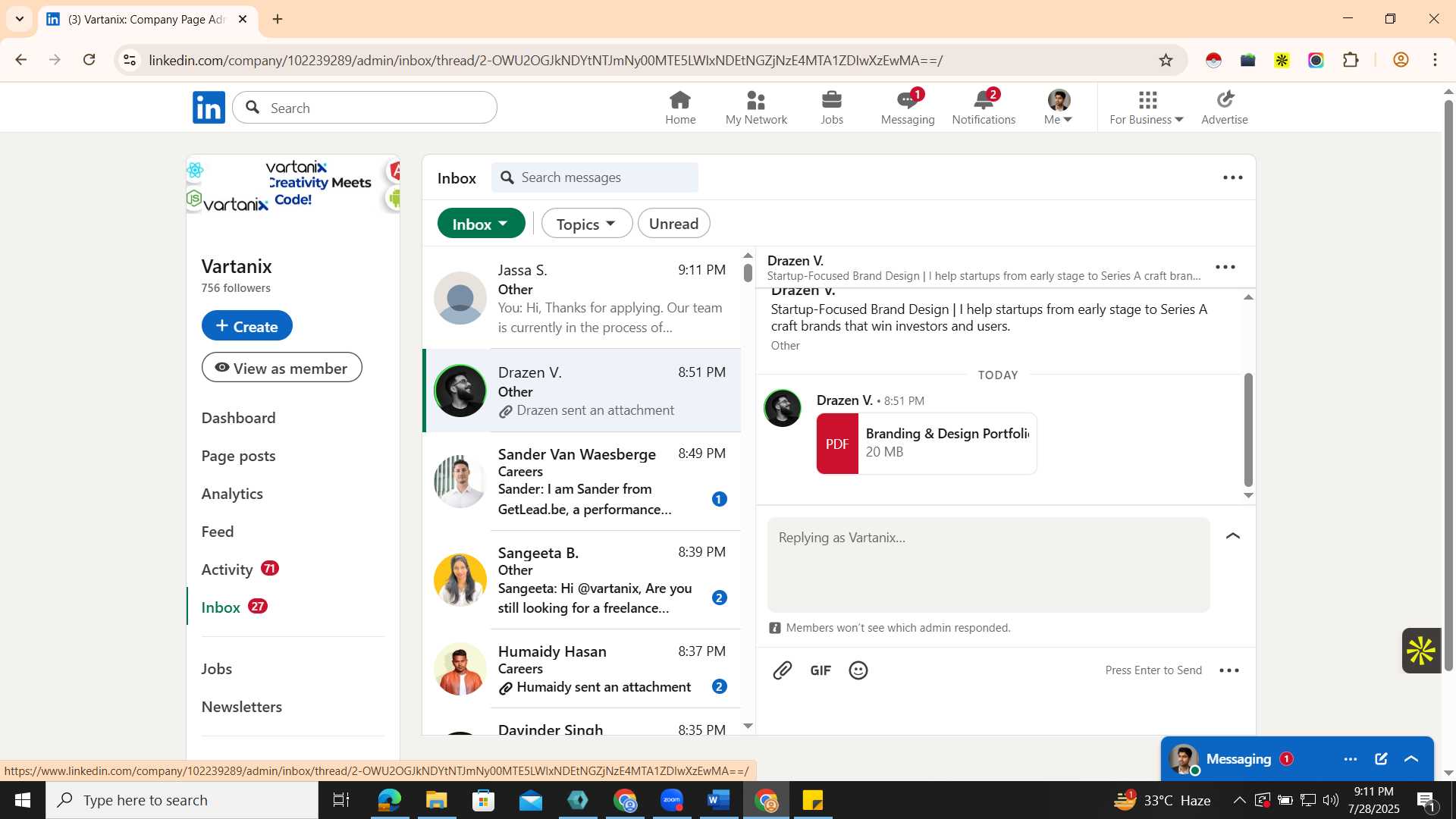Open Activity with 71 notifications

point(240,570)
